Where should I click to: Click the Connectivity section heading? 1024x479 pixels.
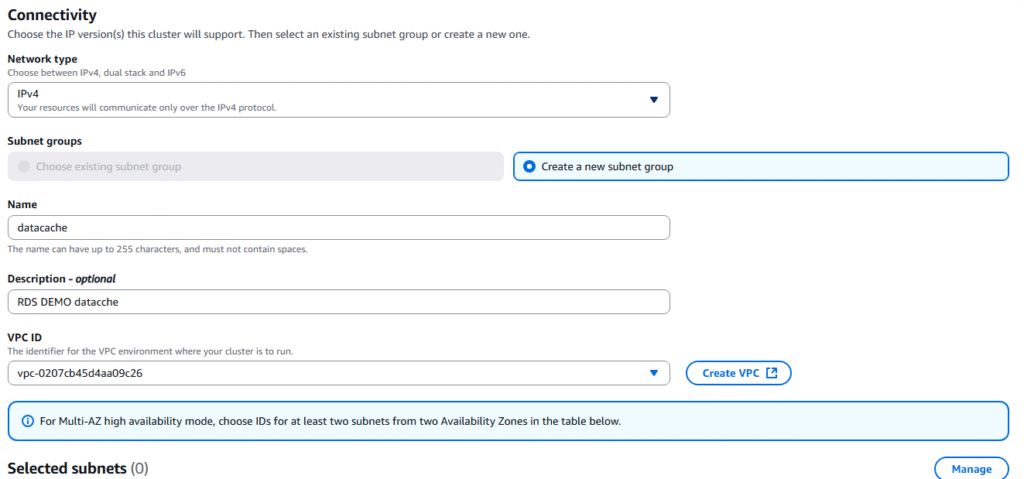click(x=52, y=15)
